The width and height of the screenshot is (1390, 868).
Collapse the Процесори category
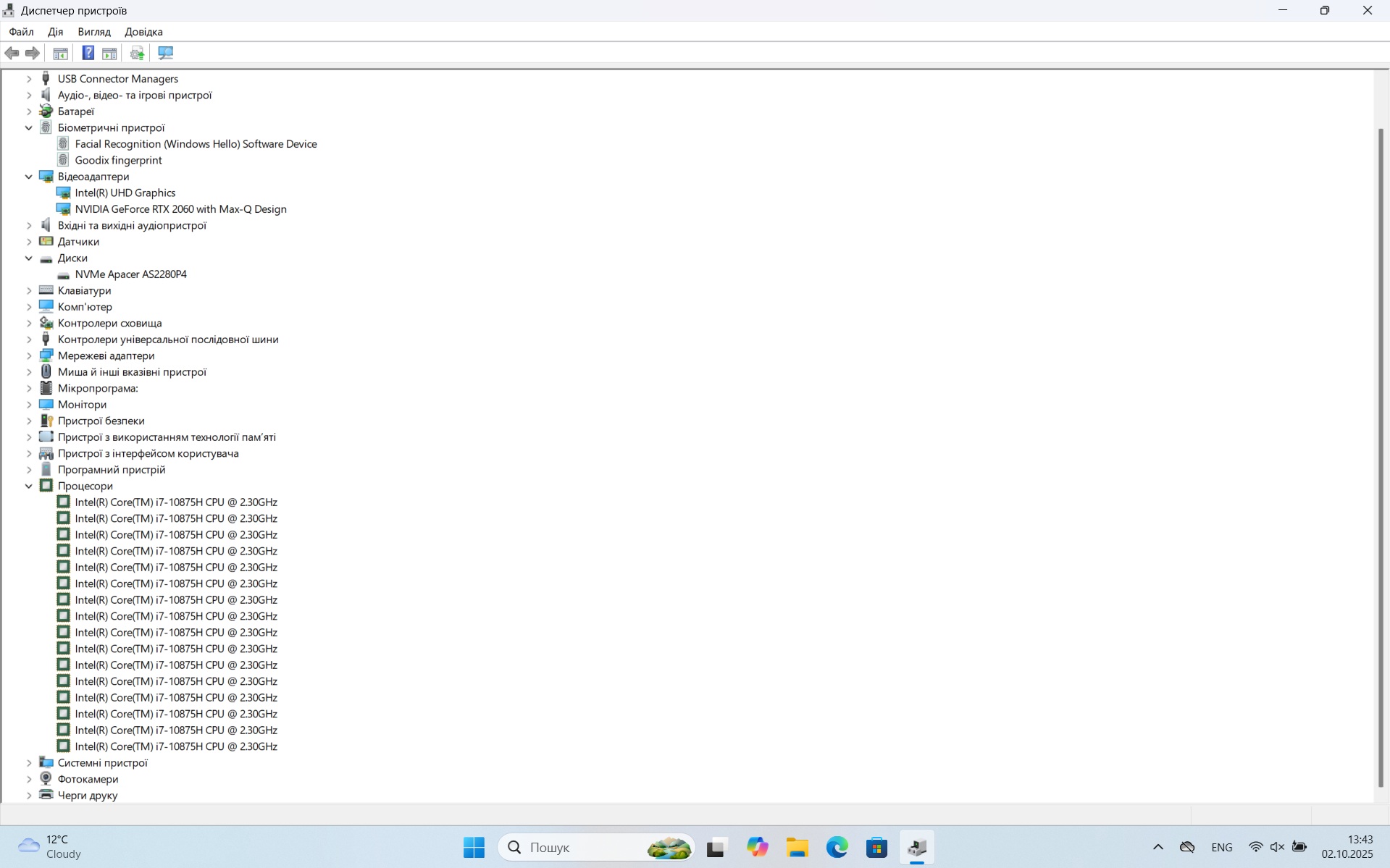[x=29, y=486]
